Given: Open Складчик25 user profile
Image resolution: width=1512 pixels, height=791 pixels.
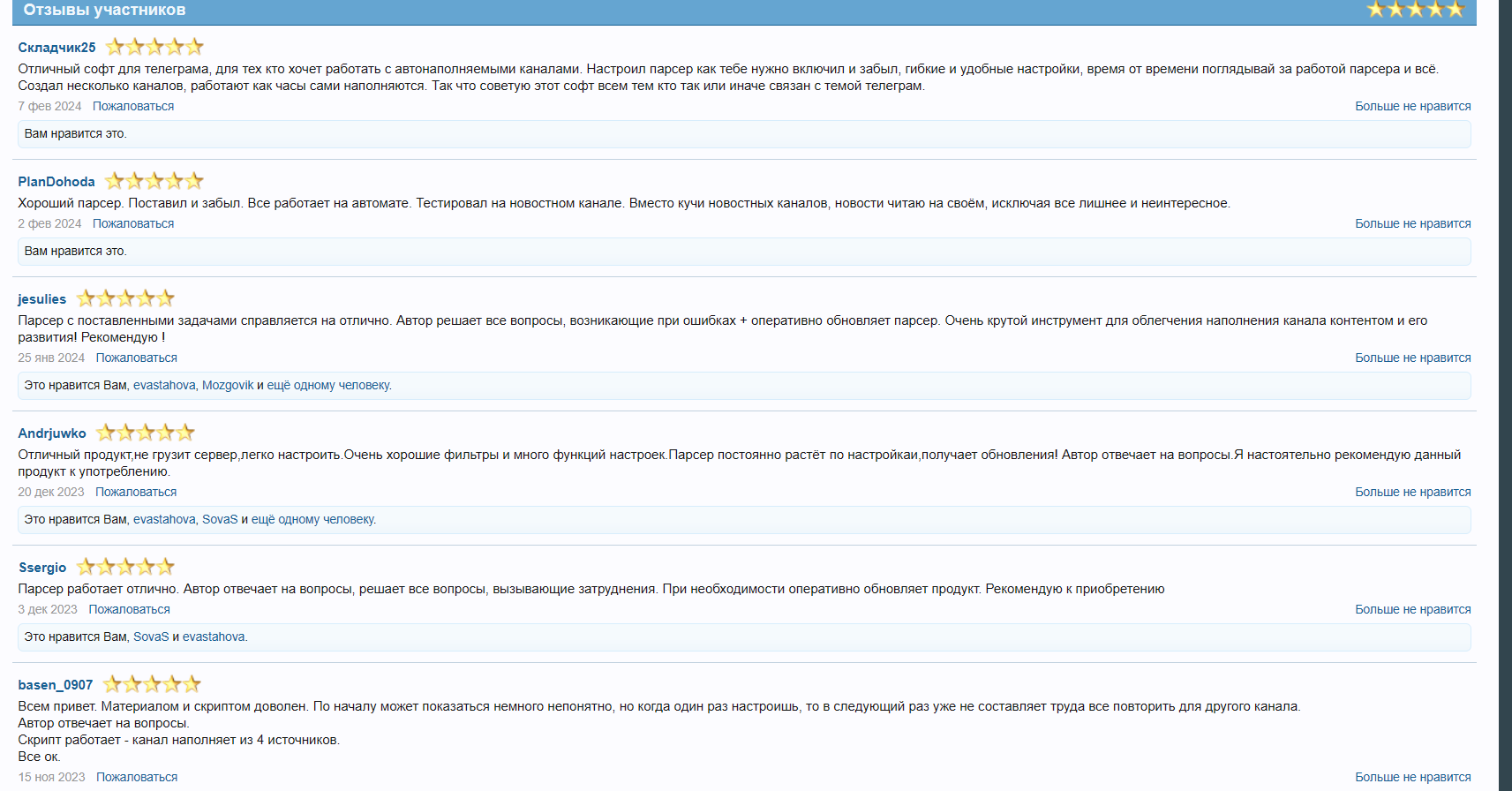Looking at the screenshot, I should pyautogui.click(x=56, y=48).
